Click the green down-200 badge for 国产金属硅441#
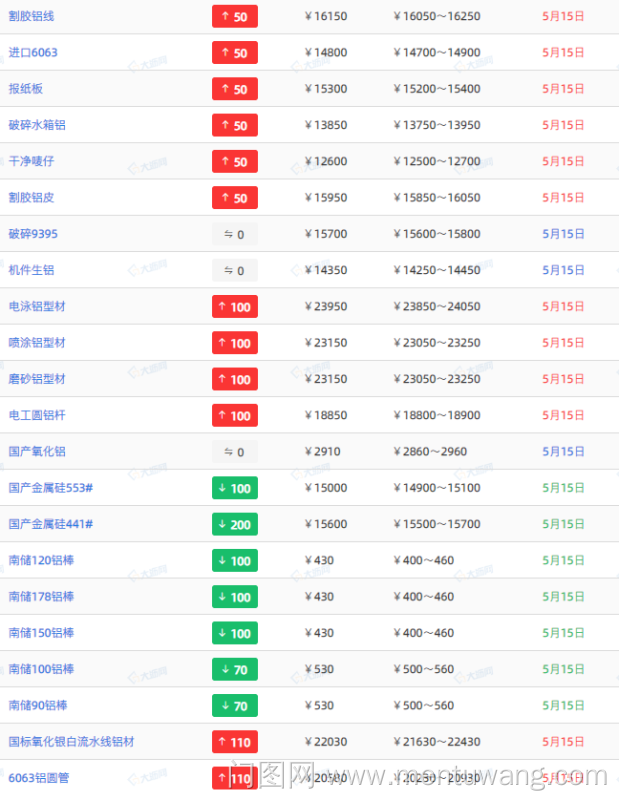Image resolution: width=619 pixels, height=800 pixels. (235, 524)
